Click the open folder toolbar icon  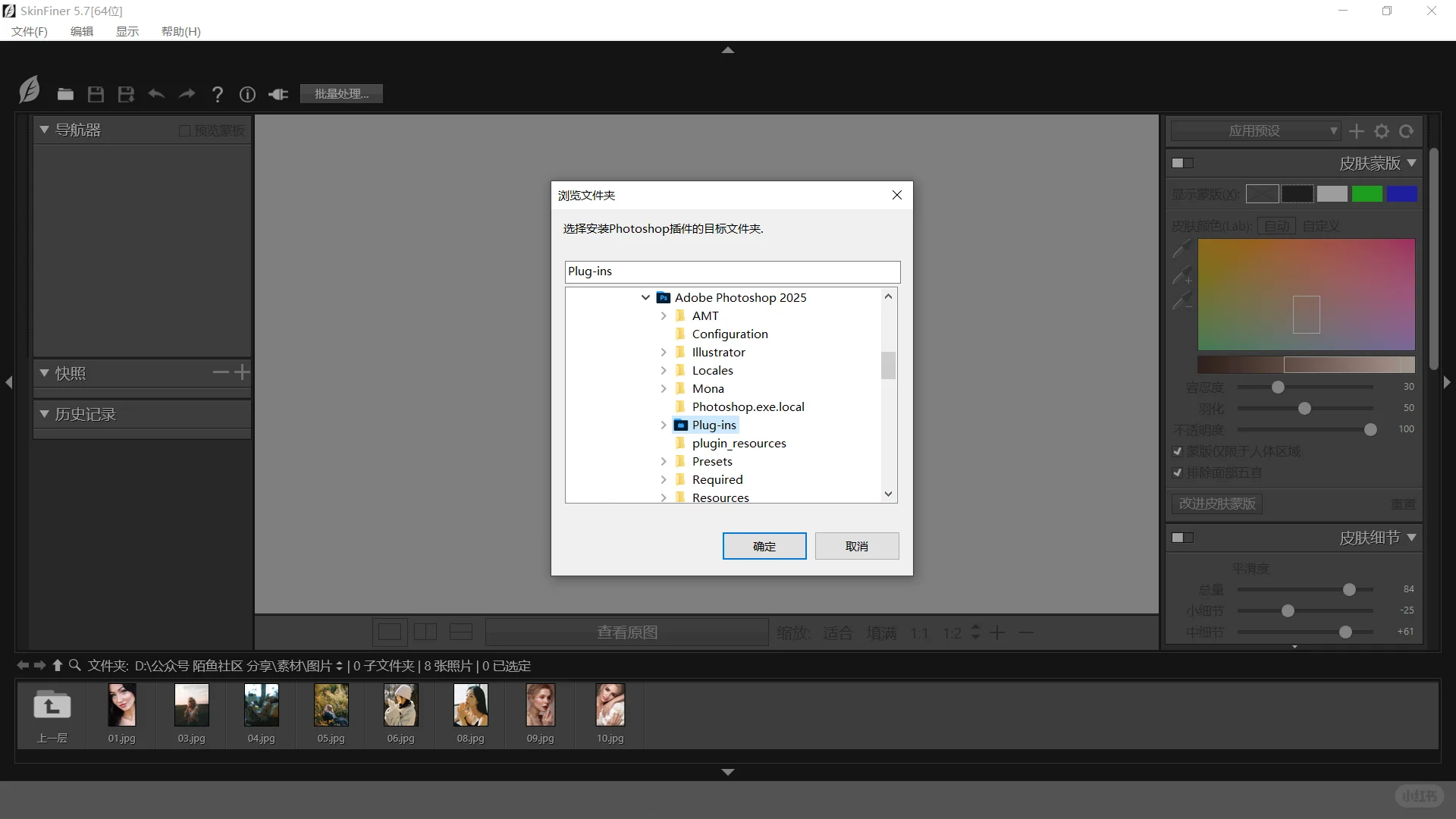pyautogui.click(x=65, y=94)
